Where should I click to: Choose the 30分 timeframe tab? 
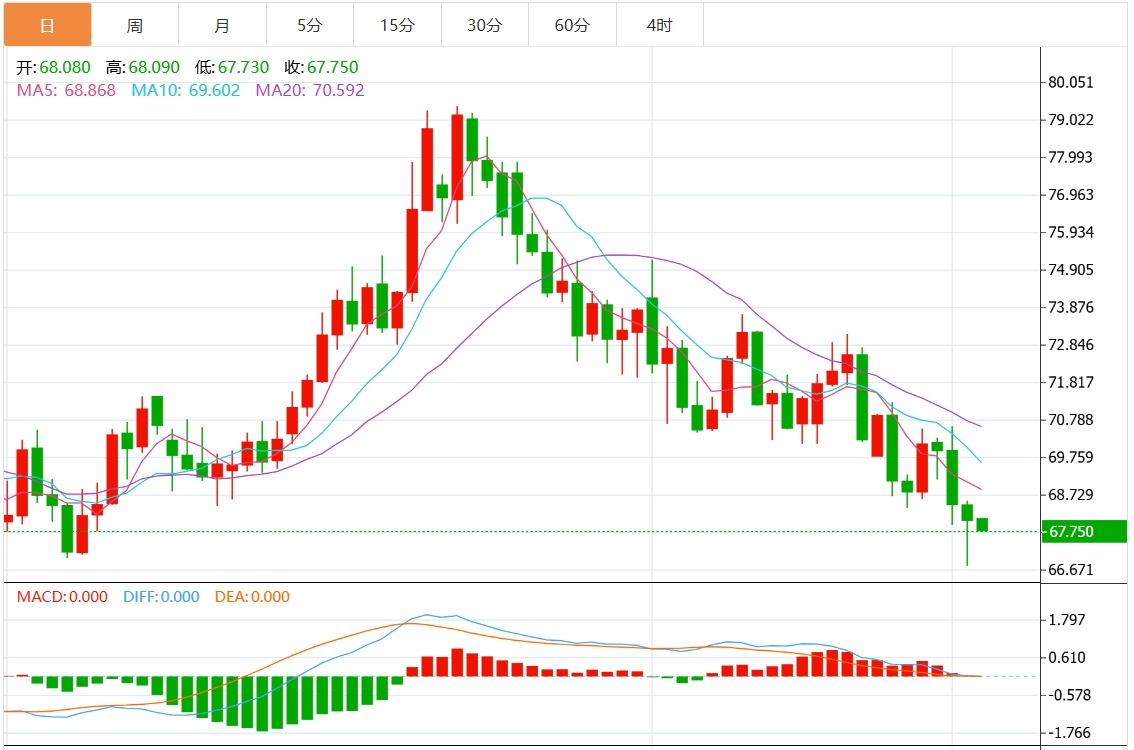pos(485,25)
